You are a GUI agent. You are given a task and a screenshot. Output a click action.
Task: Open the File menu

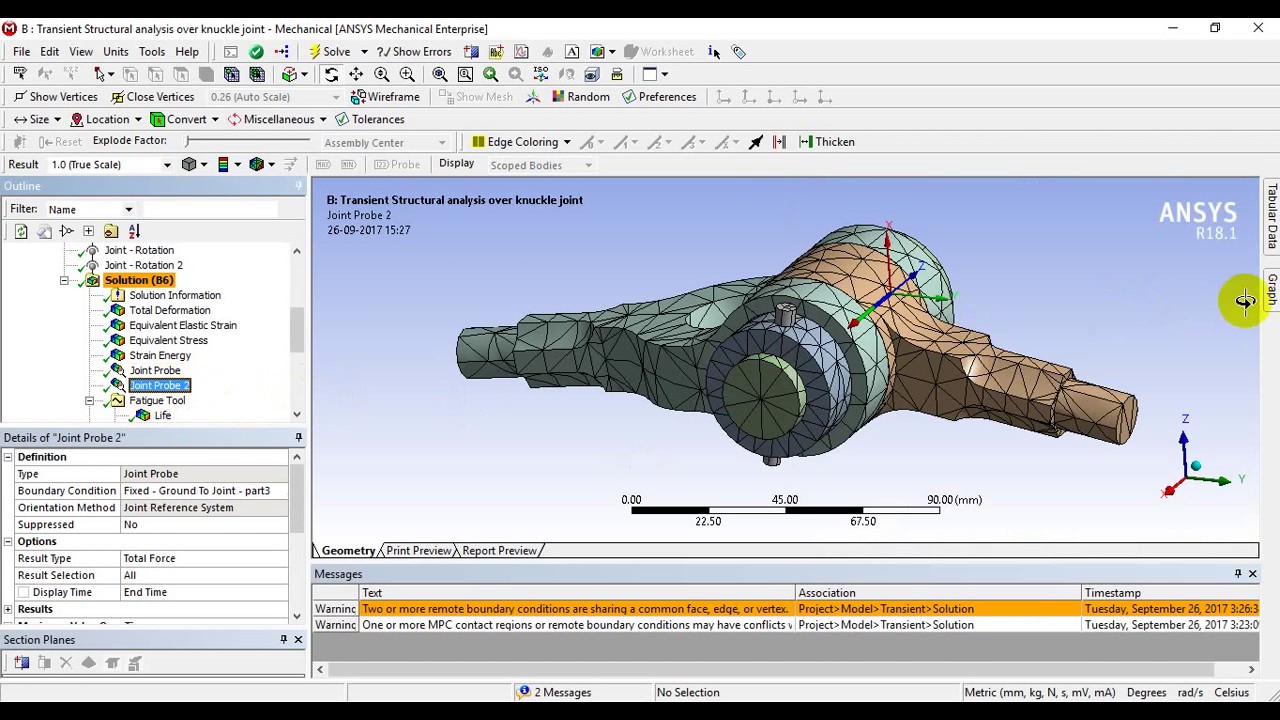22,52
